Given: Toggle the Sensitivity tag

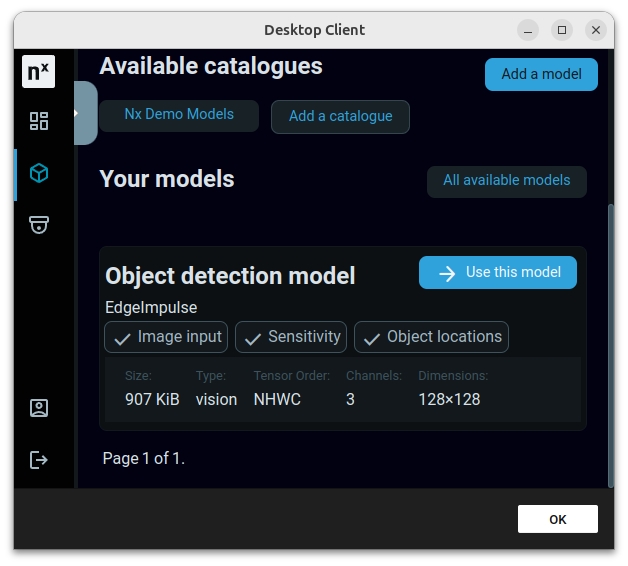Looking at the screenshot, I should click(291, 337).
